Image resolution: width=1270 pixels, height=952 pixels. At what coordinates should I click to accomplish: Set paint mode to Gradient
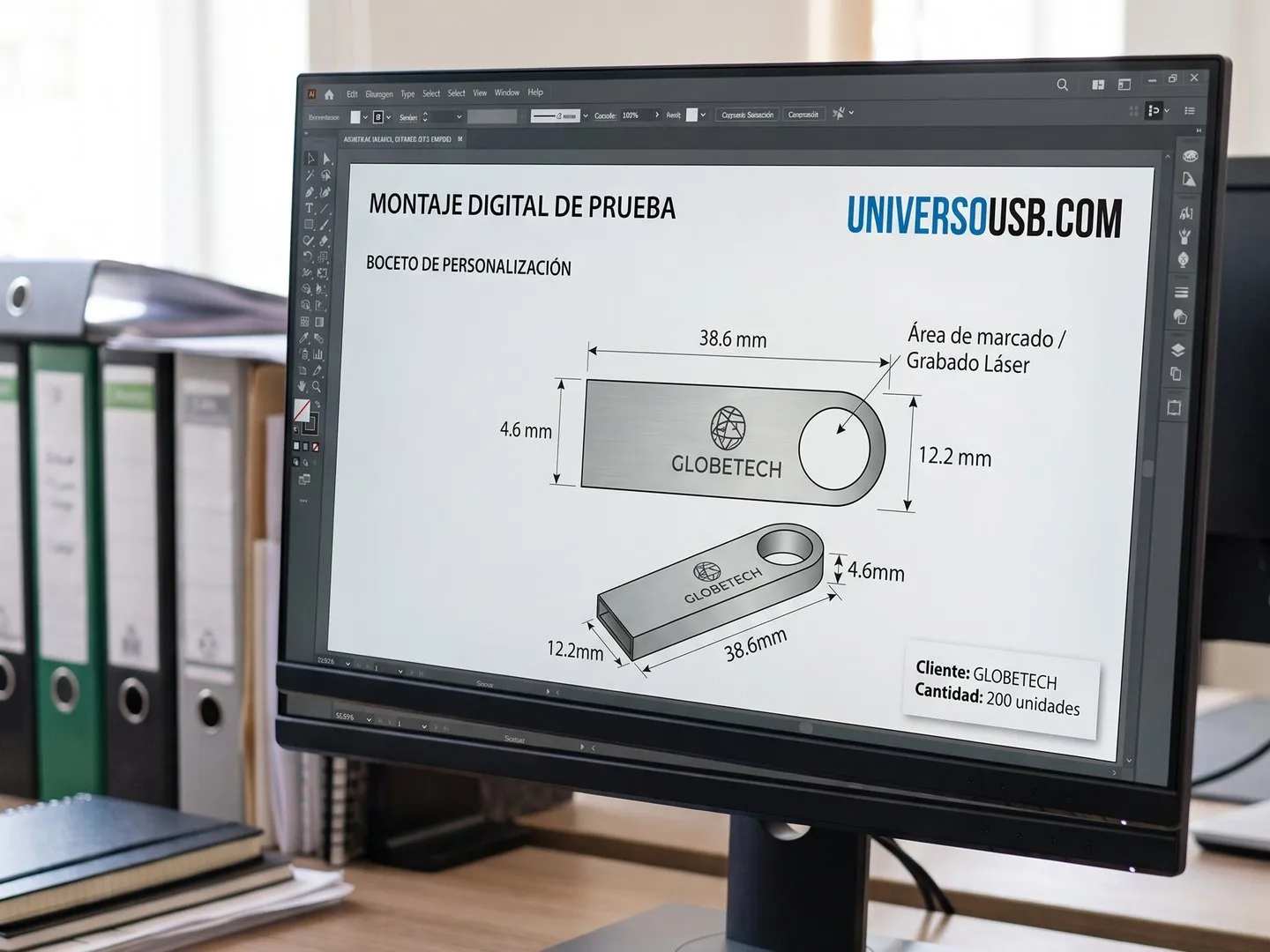(305, 446)
